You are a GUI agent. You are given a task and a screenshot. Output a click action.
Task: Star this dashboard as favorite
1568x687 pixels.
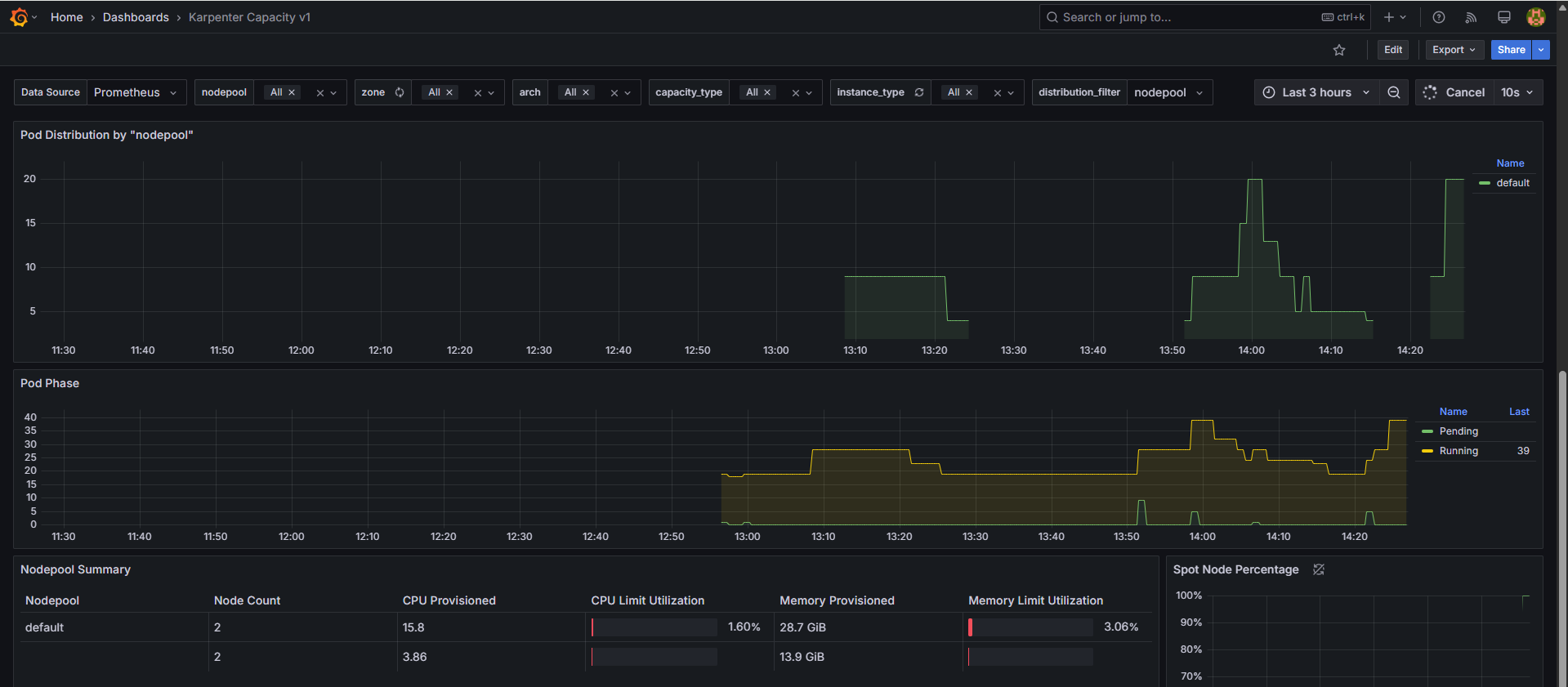tap(1339, 50)
